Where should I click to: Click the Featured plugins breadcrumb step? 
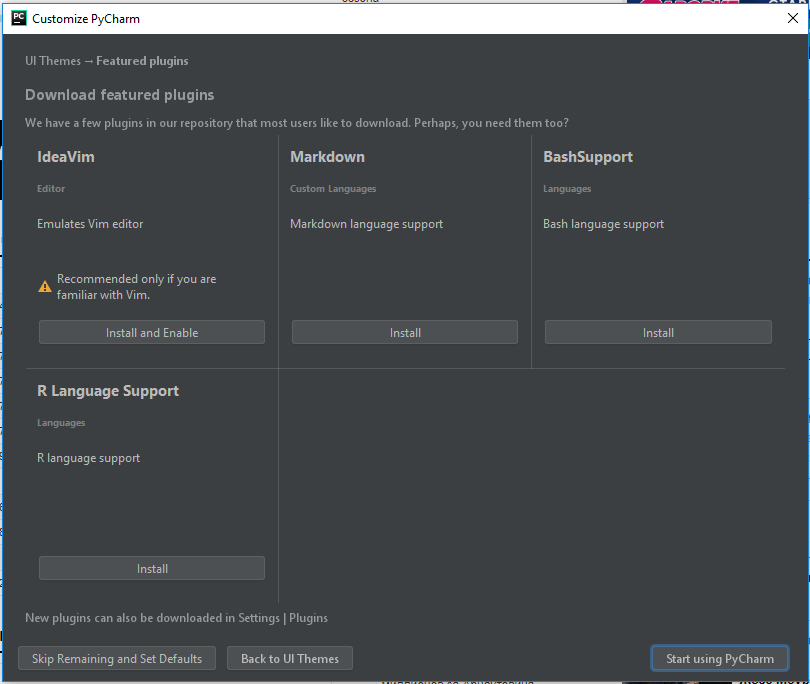click(x=142, y=61)
